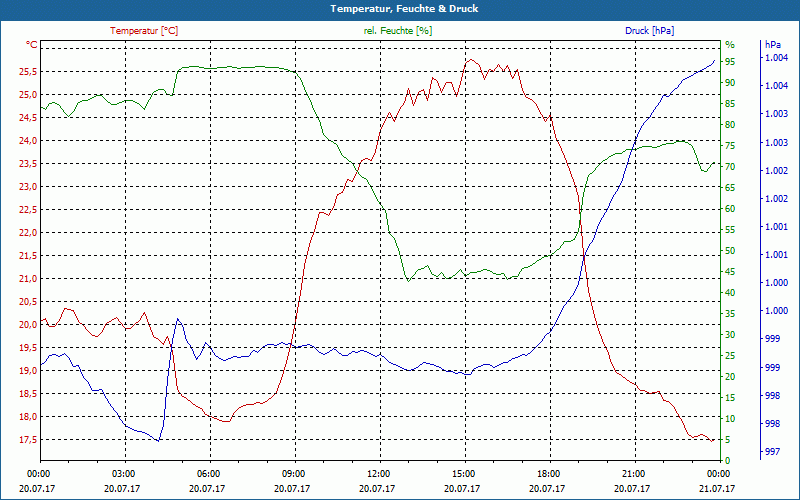Screen dimensions: 800x500
Task: Click the '23,5' temperature axis value
Action: [x=28, y=164]
